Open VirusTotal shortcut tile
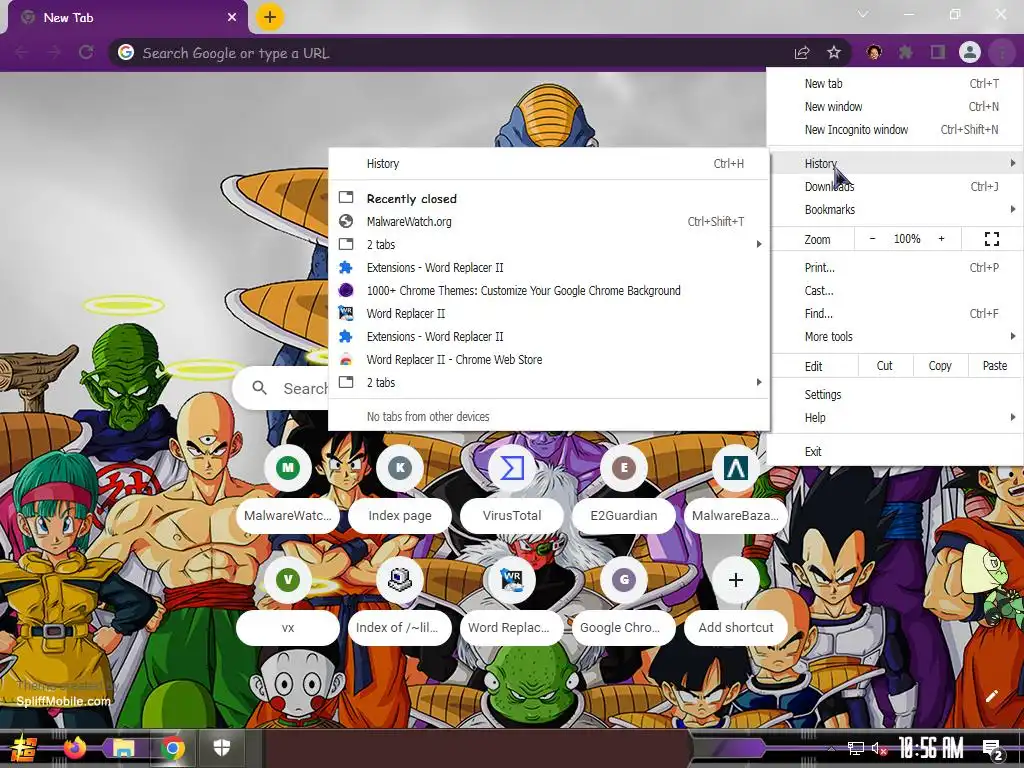 (512, 491)
